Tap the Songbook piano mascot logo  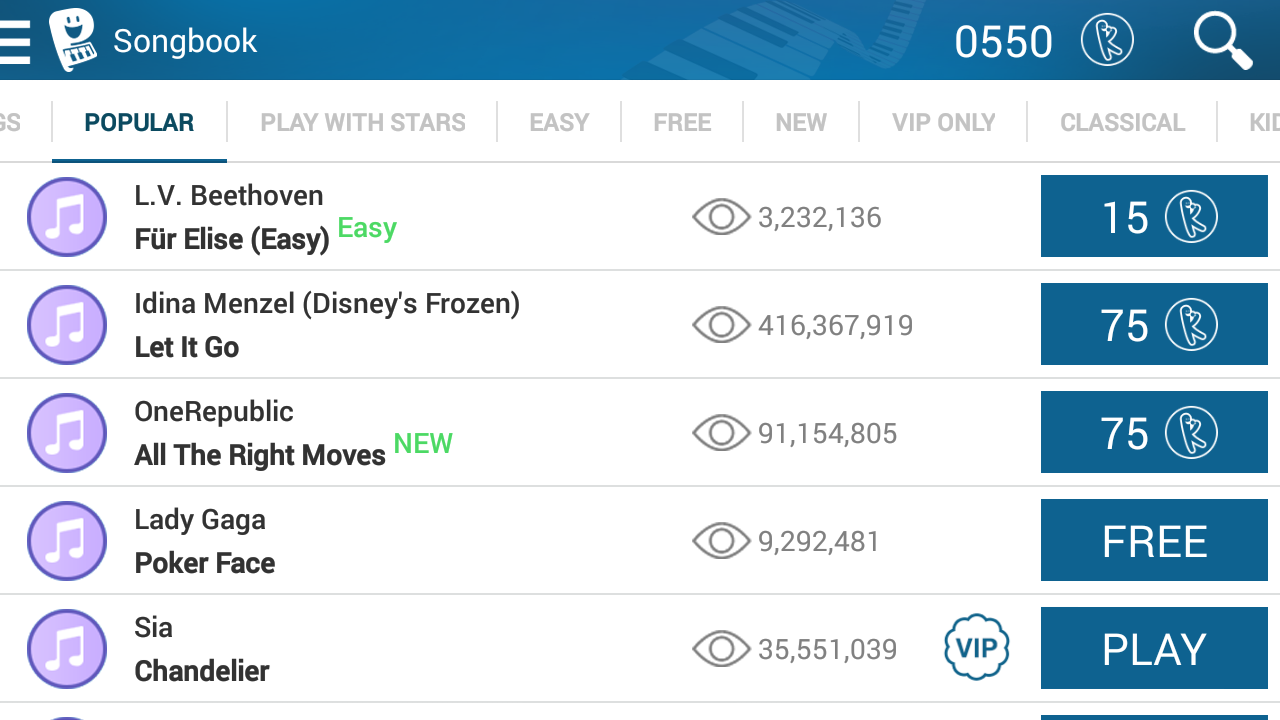pyautogui.click(x=72, y=40)
